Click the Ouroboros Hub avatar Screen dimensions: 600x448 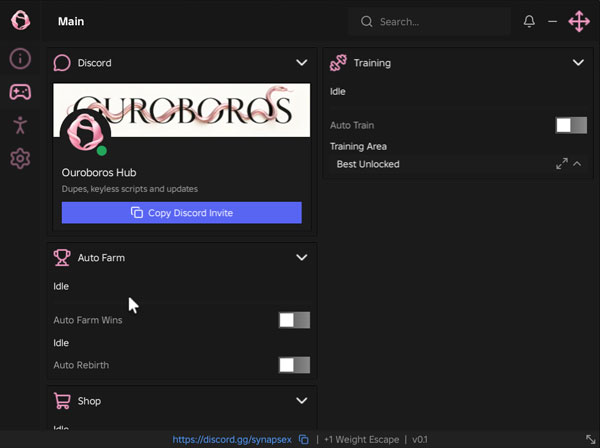[85, 134]
